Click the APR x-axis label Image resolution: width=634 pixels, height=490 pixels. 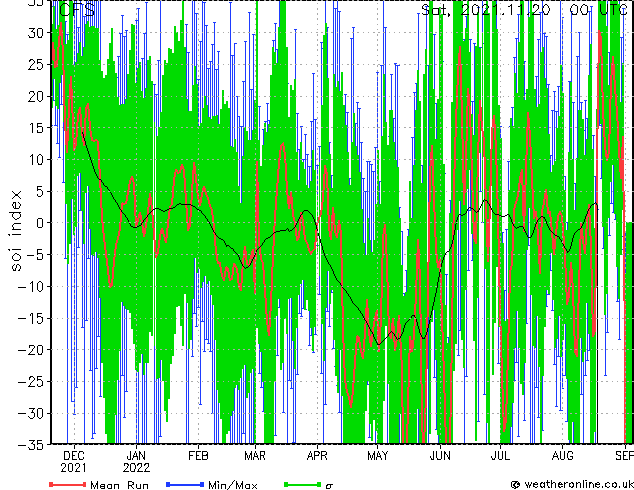coord(317,456)
